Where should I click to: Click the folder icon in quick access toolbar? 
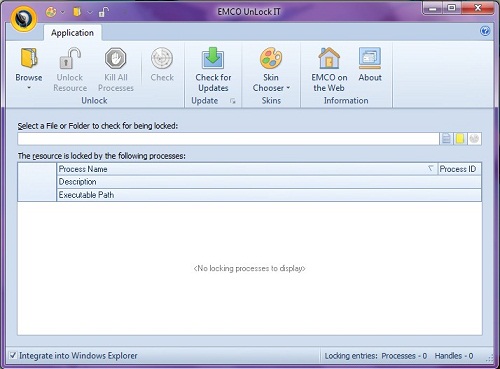(77, 12)
